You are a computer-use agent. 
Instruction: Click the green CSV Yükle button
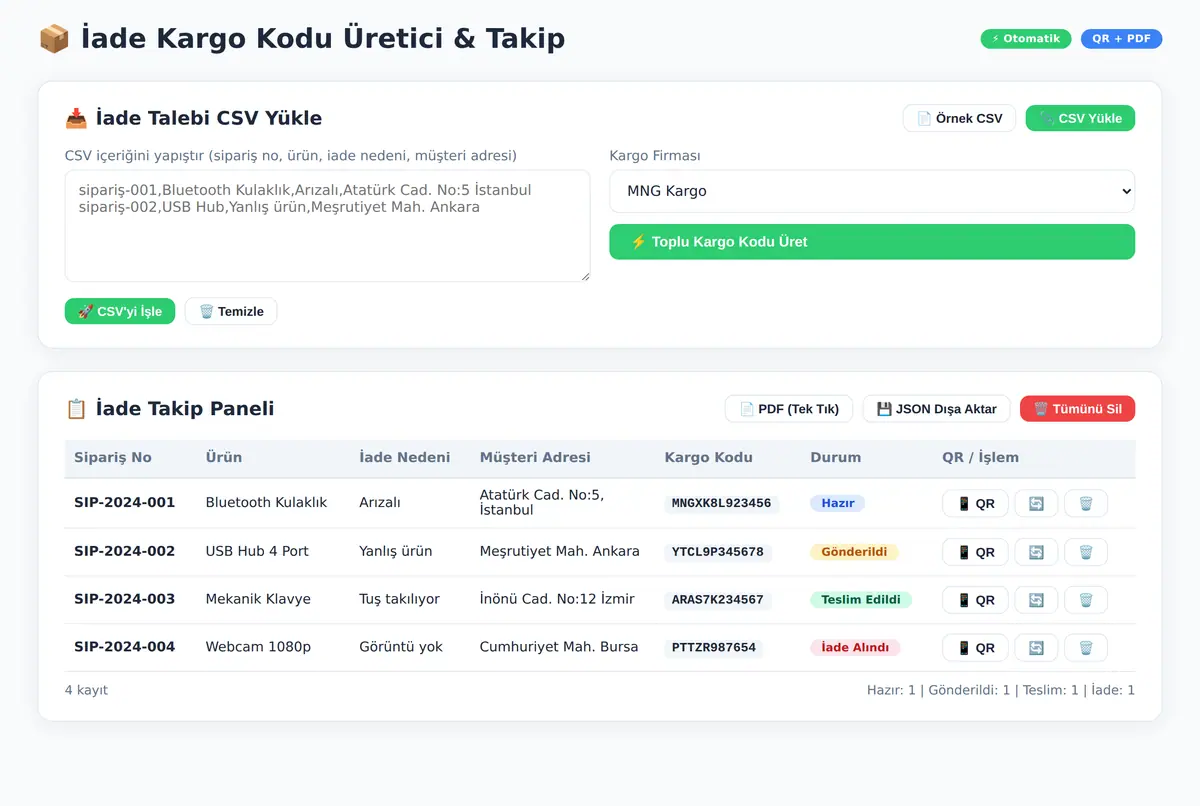[x=1080, y=118]
